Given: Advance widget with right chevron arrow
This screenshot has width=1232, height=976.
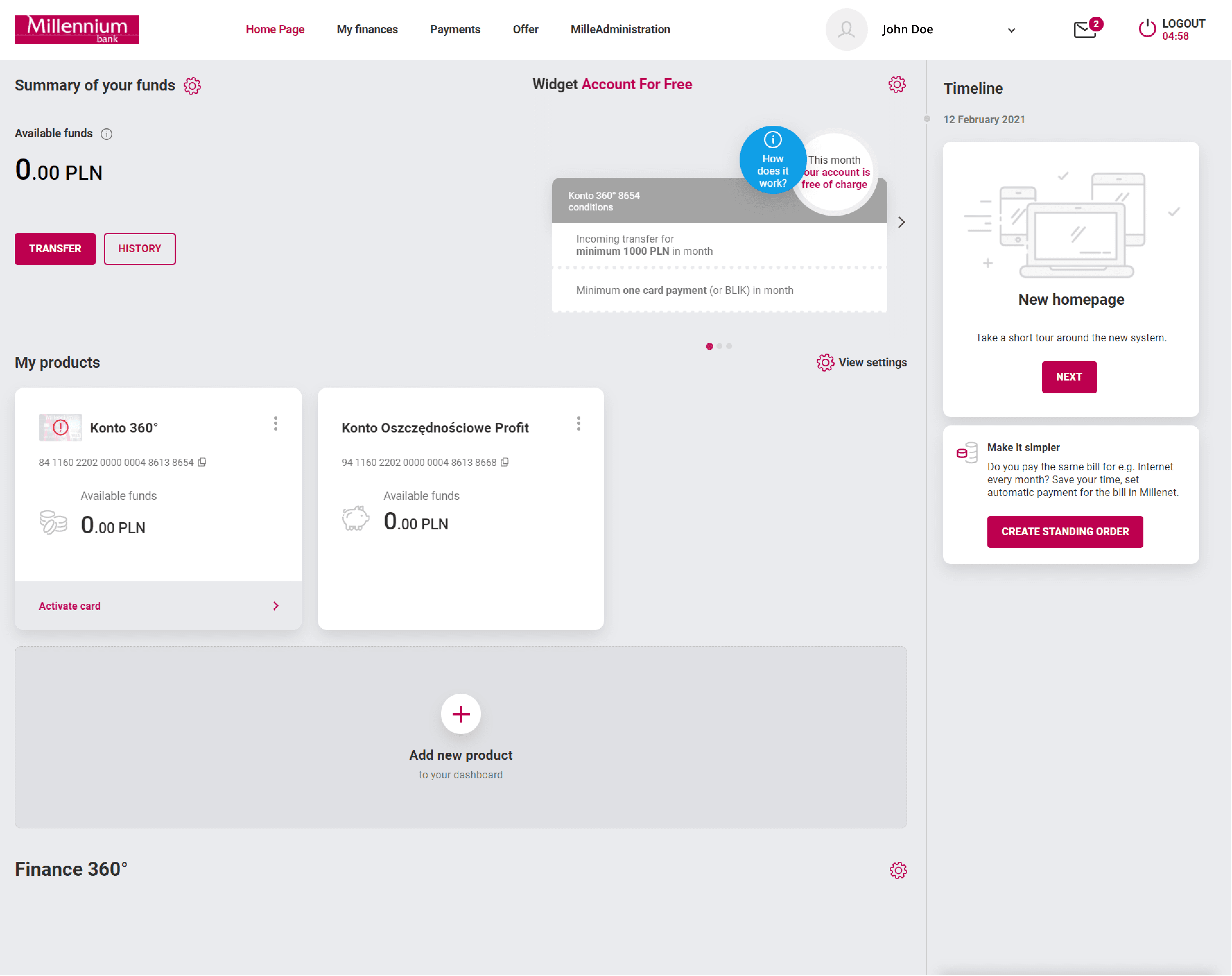Looking at the screenshot, I should (x=901, y=222).
